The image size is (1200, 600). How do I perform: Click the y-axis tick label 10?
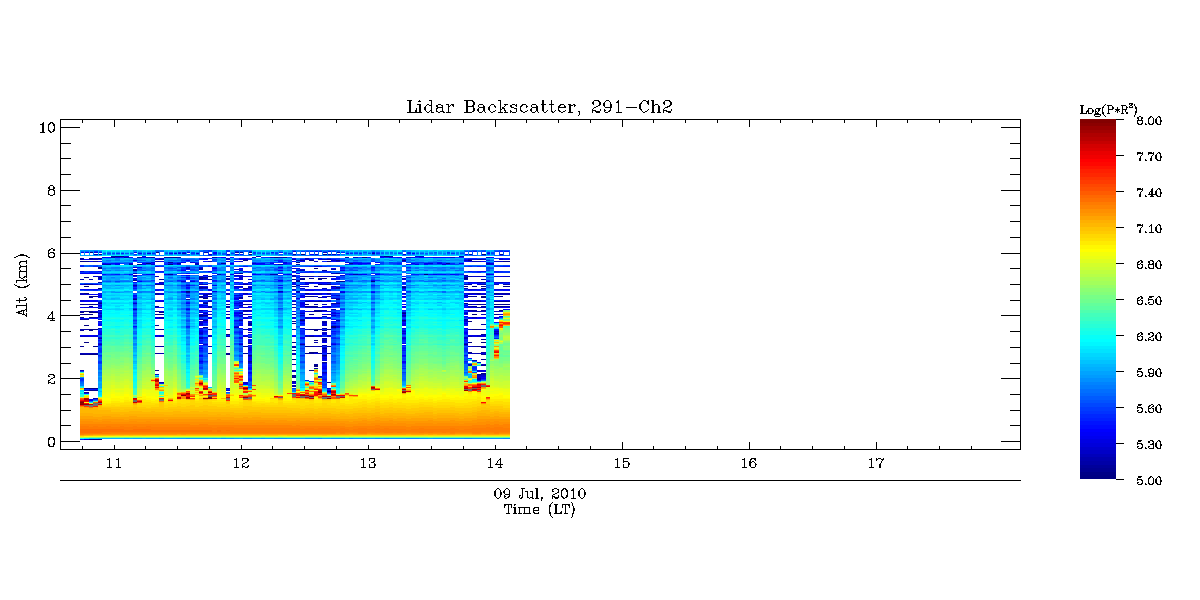(x=46, y=127)
